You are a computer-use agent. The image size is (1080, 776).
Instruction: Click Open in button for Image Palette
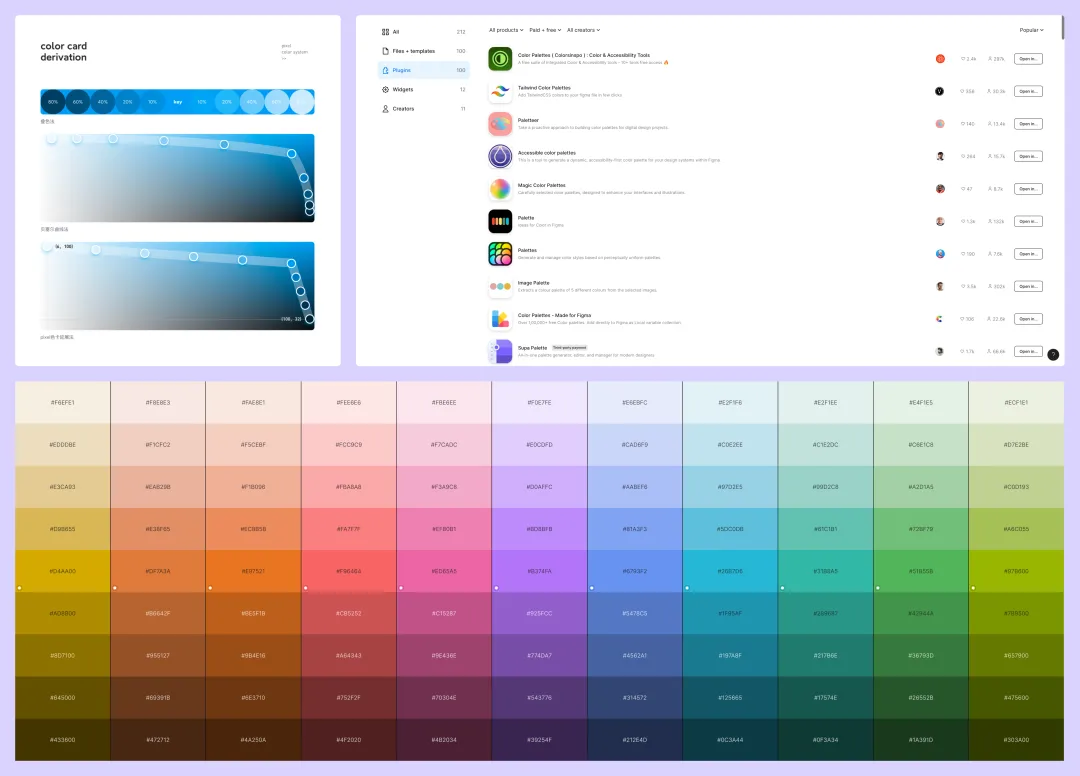[1028, 286]
